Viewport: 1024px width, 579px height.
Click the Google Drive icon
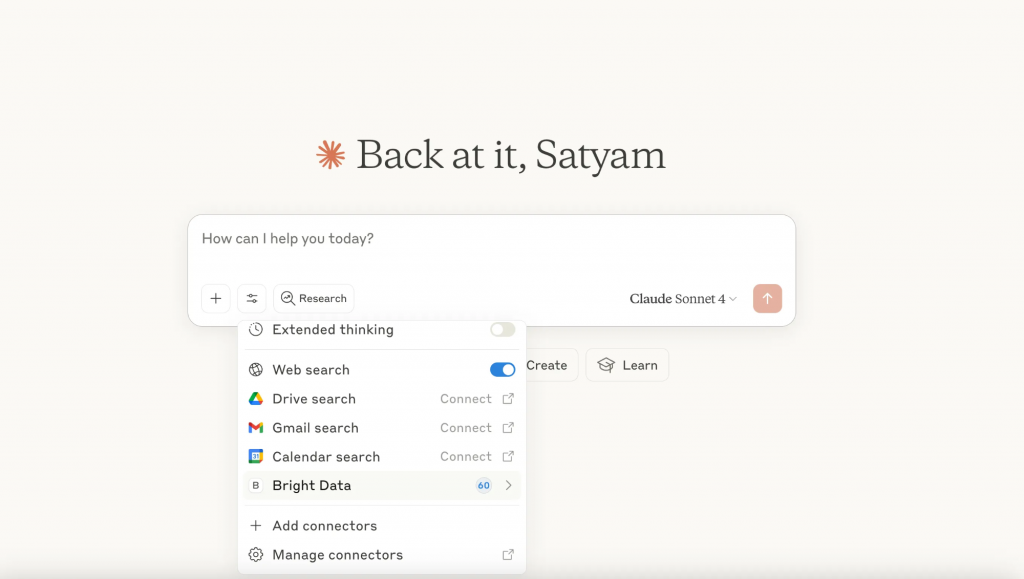click(x=256, y=399)
